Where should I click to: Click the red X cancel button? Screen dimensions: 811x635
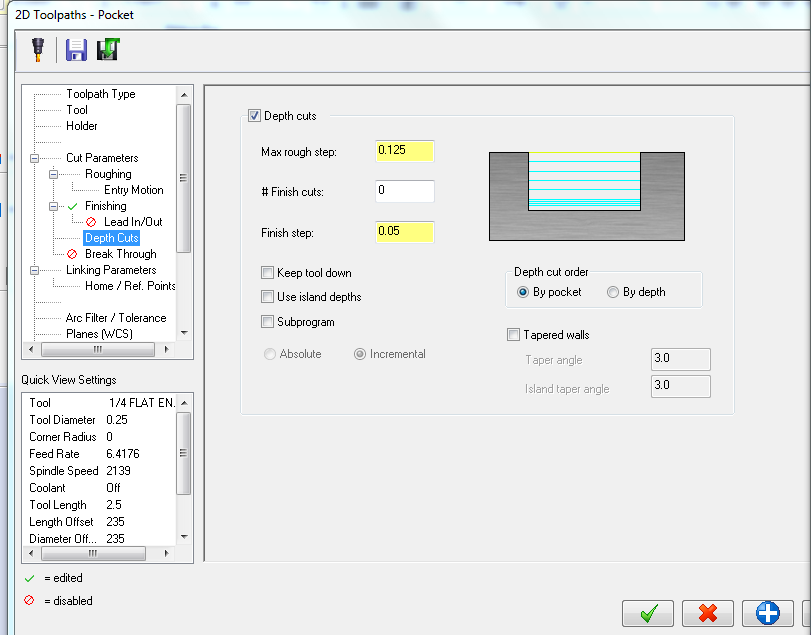click(708, 613)
